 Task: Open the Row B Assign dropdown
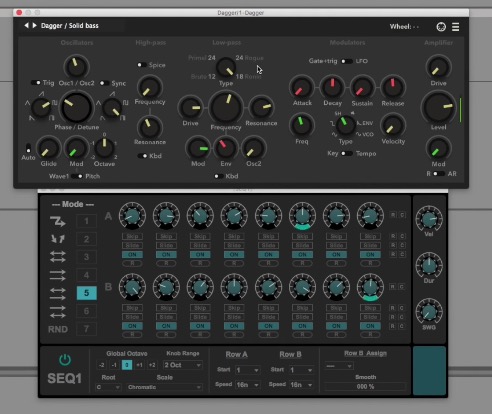(339, 366)
